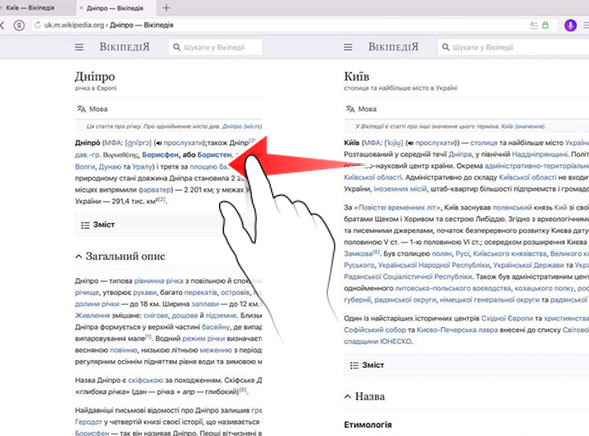Follow the рівнинна річка link
The width and height of the screenshot is (589, 436).
click(x=159, y=281)
